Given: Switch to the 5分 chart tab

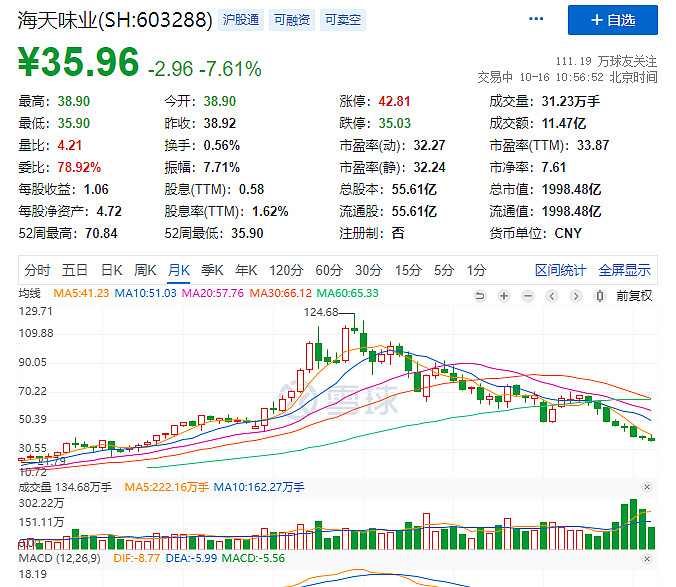Looking at the screenshot, I should (444, 270).
